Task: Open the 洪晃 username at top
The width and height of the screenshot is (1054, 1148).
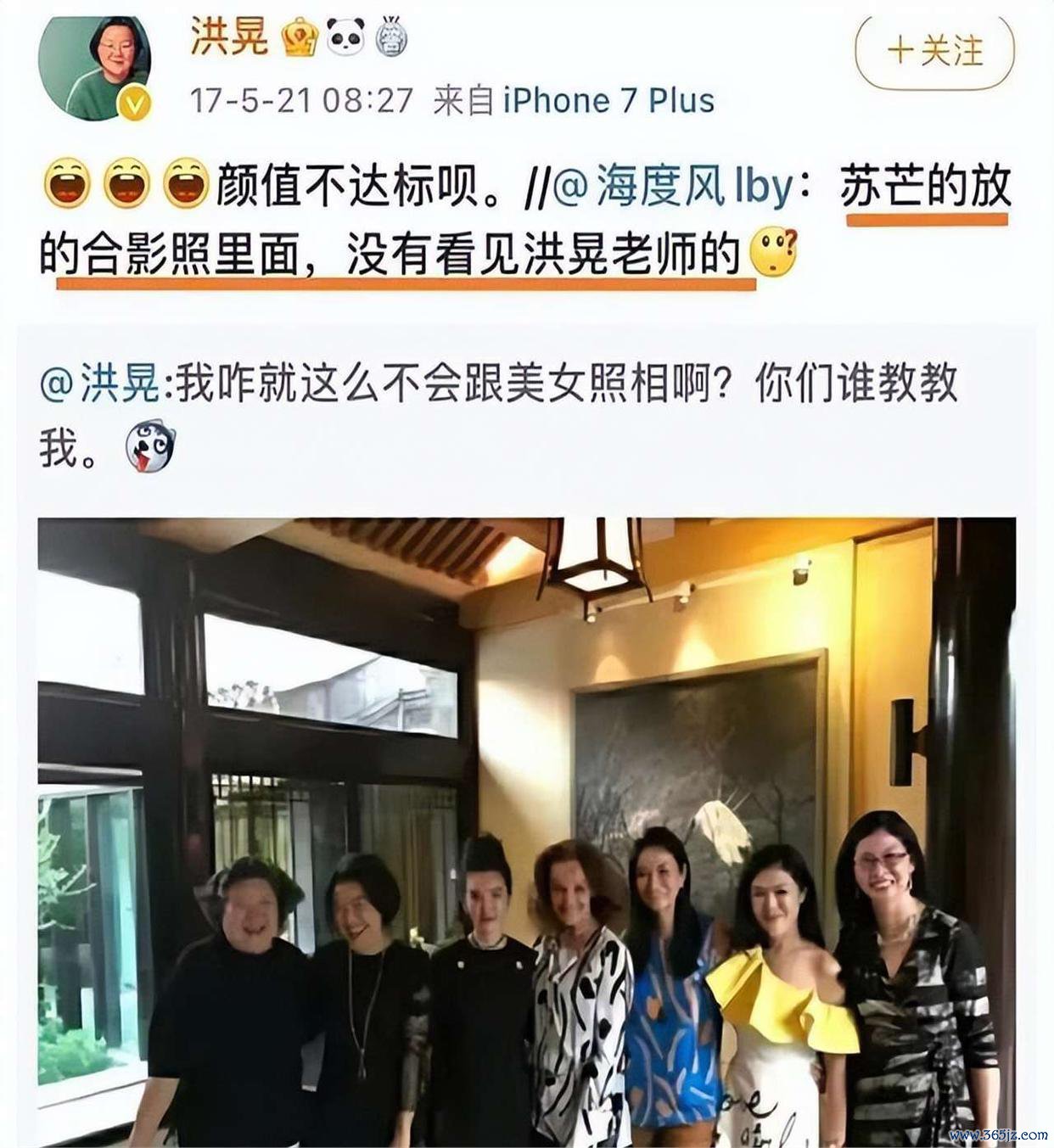Action: (228, 37)
